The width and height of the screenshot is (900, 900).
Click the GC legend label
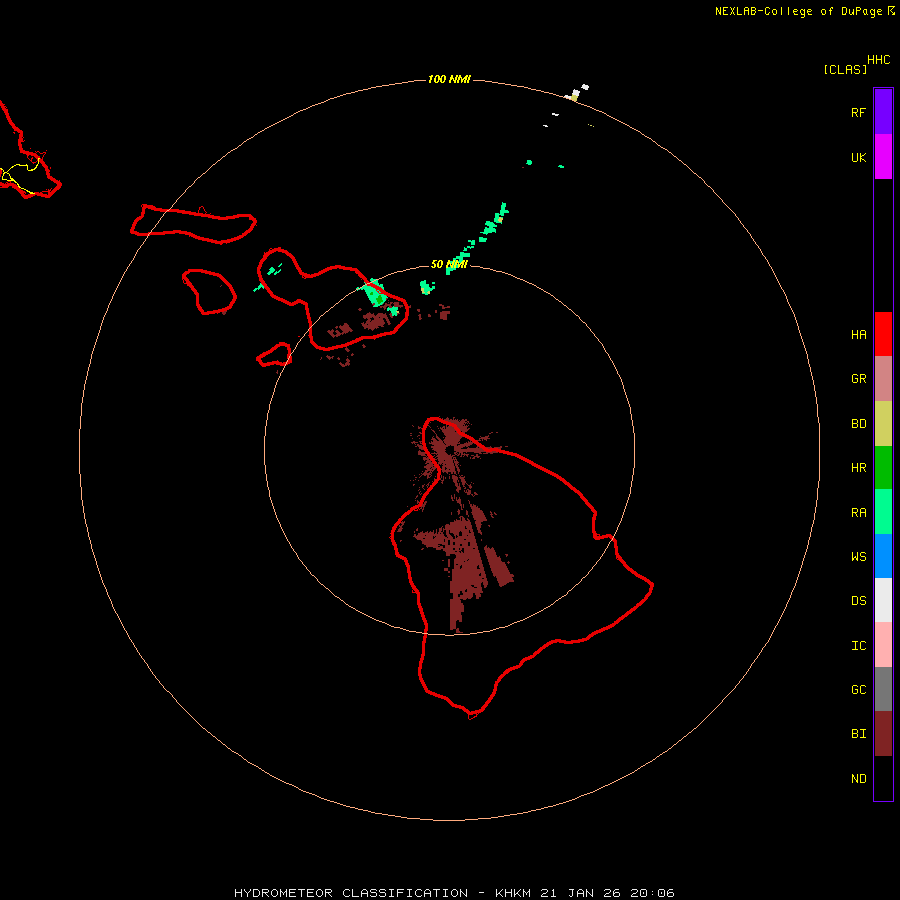point(858,690)
